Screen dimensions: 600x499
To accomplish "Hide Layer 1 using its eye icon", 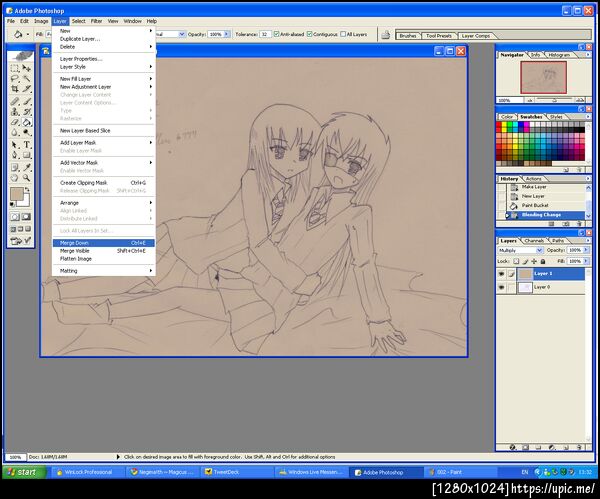I will click(501, 274).
